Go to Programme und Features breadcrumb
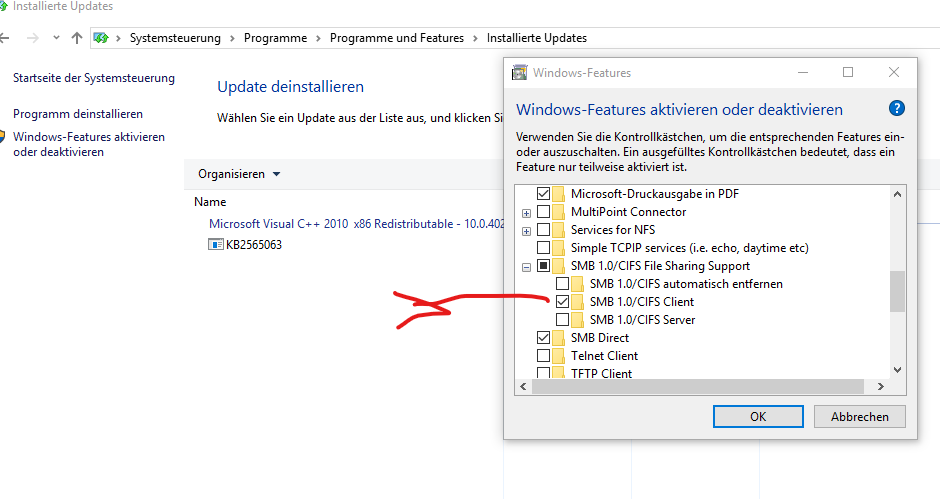Image resolution: width=940 pixels, height=499 pixels. [x=397, y=38]
